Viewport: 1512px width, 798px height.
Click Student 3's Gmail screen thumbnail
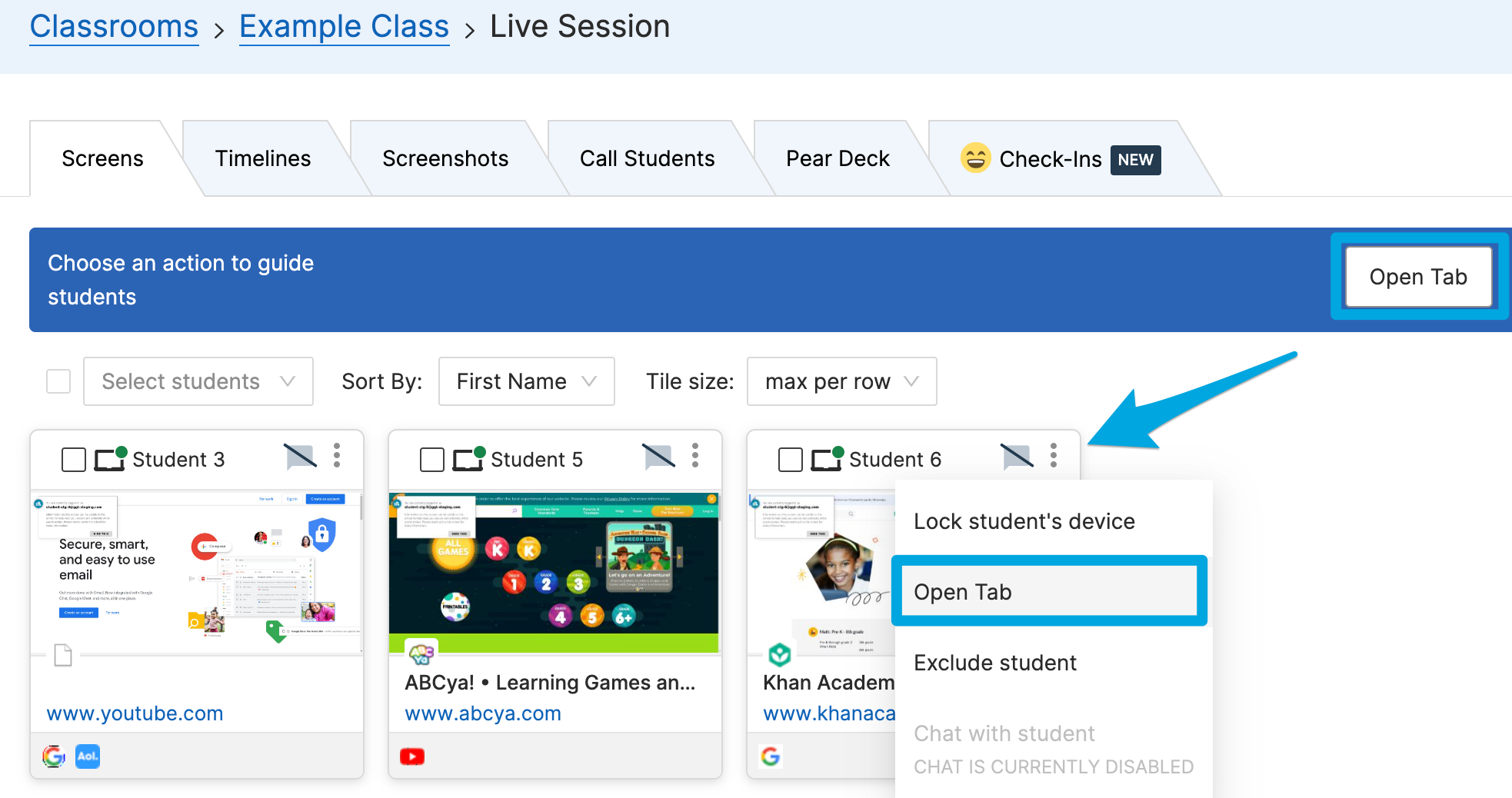[197, 573]
